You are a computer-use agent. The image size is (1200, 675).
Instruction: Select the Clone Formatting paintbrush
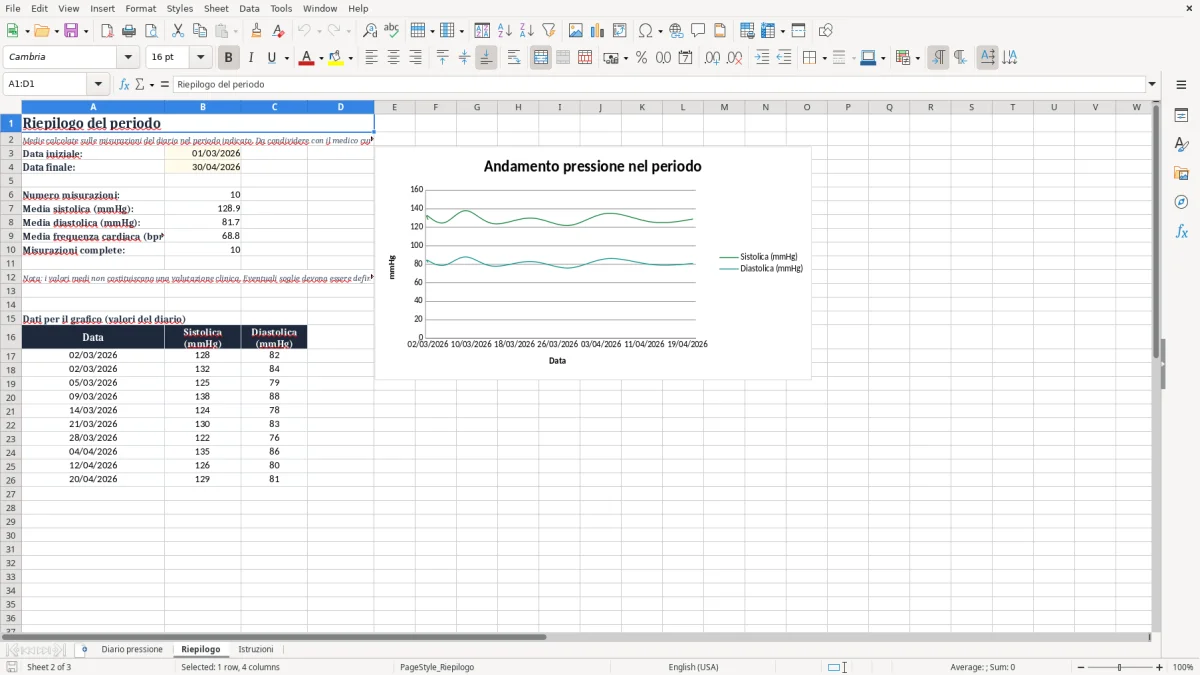pyautogui.click(x=256, y=31)
